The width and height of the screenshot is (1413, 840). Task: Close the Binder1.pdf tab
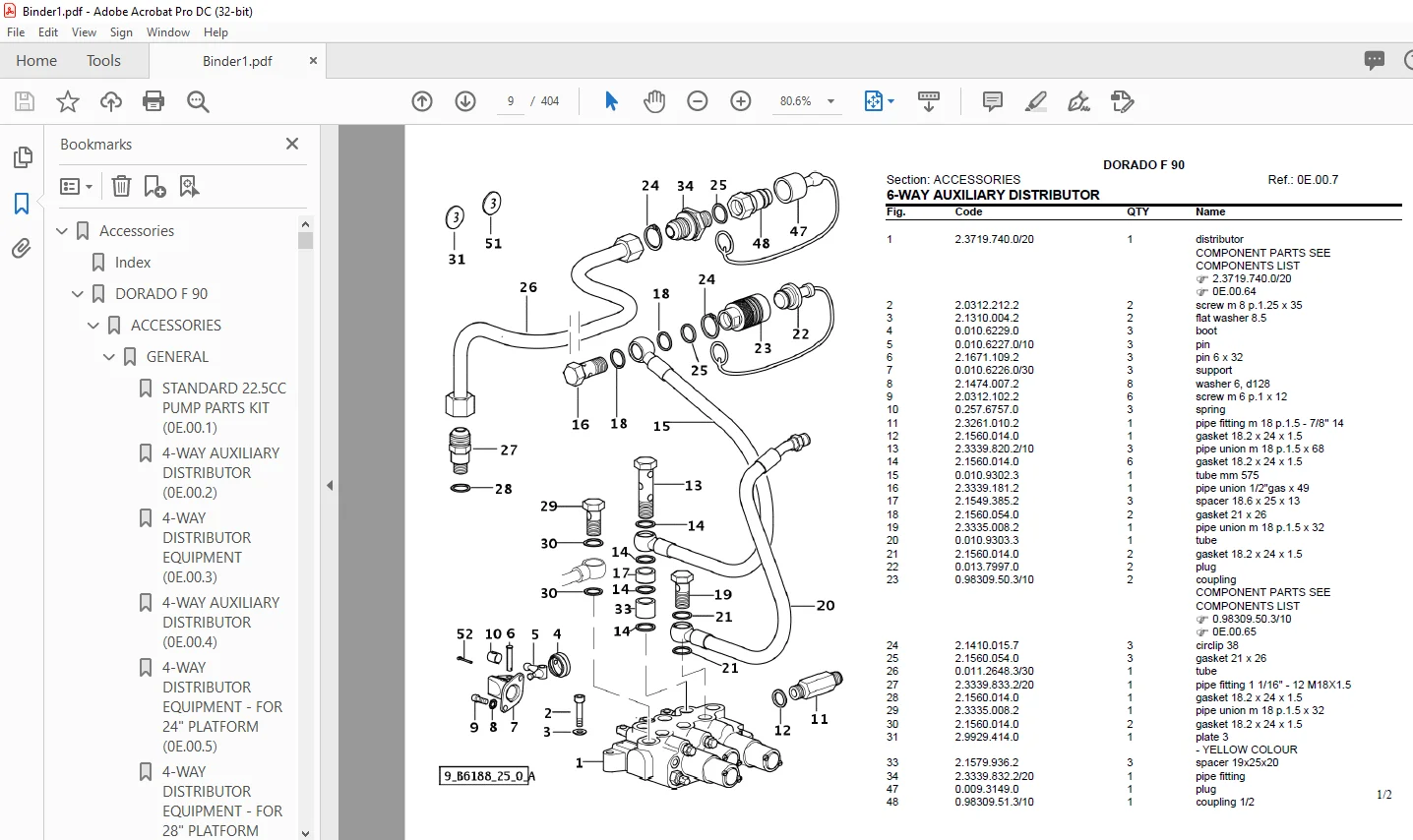point(313,61)
